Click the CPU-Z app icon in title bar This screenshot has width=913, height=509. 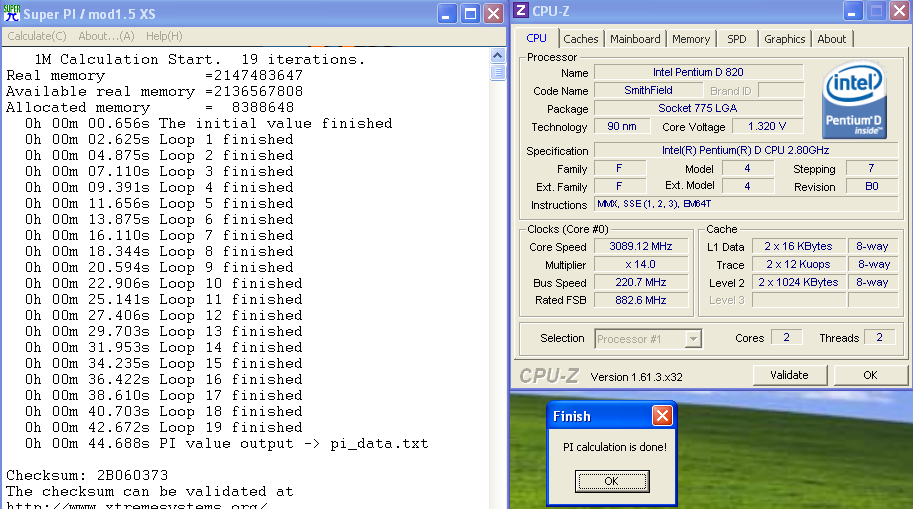521,10
